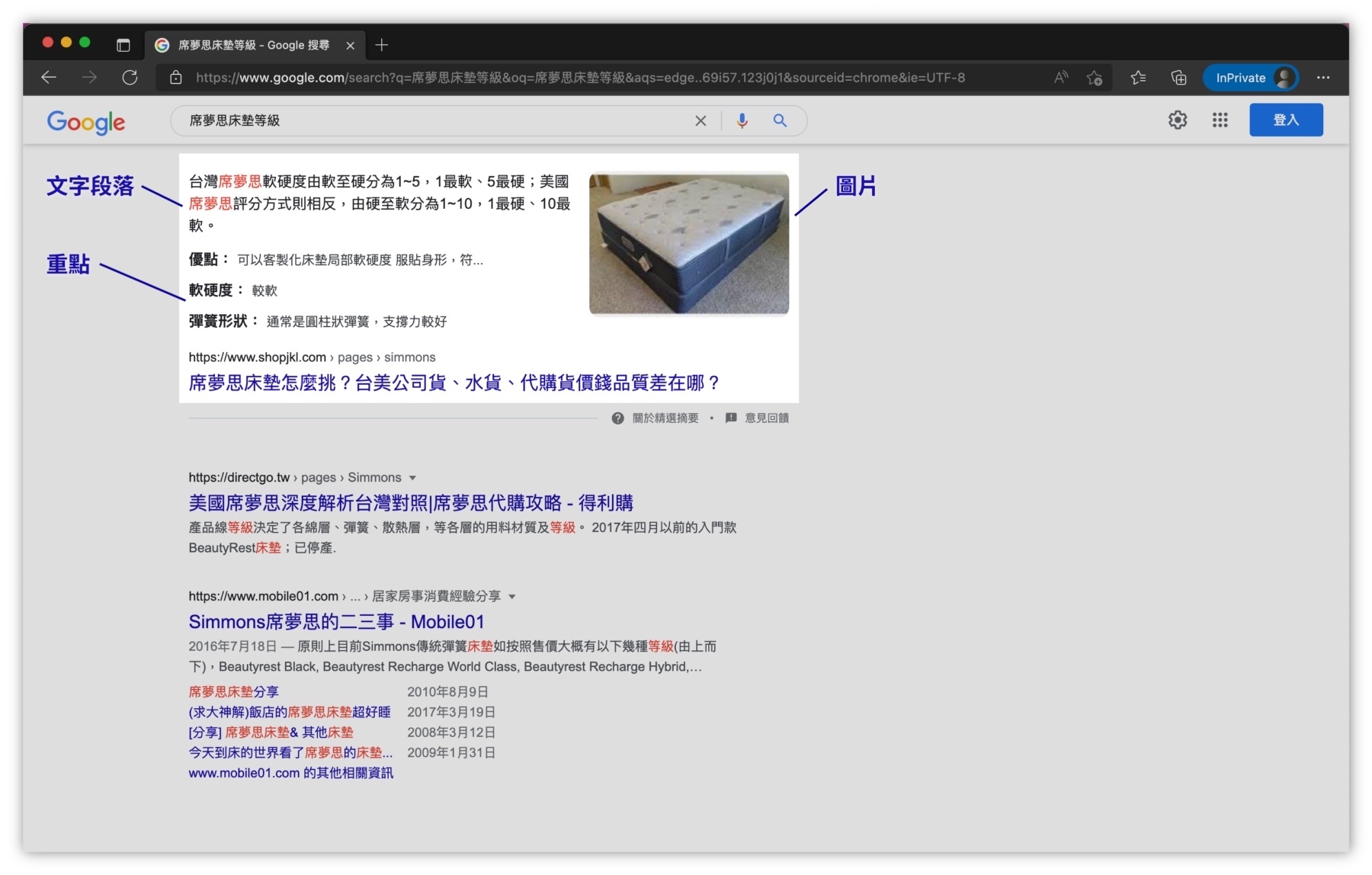Click the mattress image thumbnail
Viewport: 1372px width, 875px height.
coord(688,242)
